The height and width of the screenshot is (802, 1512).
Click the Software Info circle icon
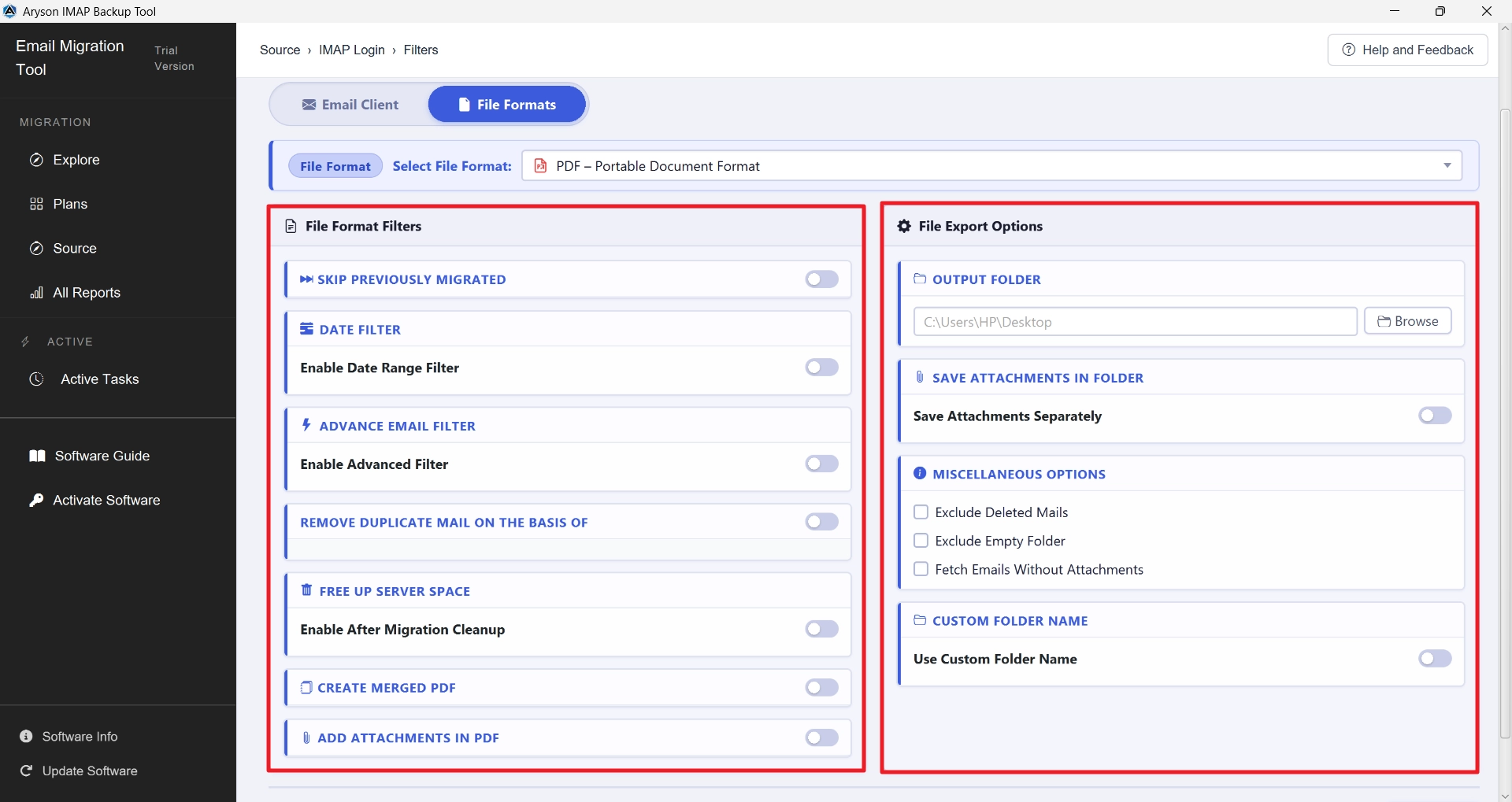pyautogui.click(x=26, y=736)
